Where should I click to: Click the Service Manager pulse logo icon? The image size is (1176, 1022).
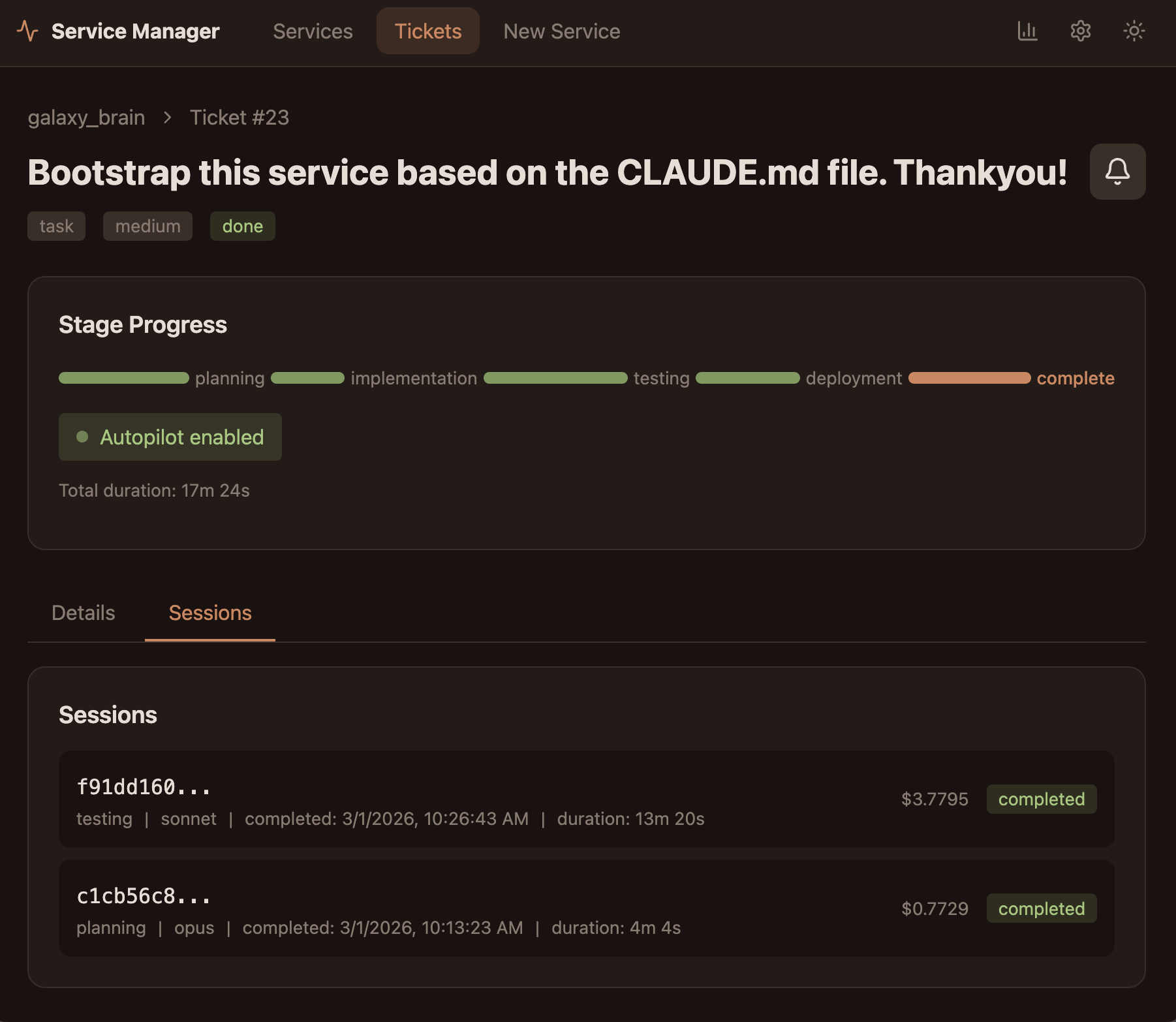pyautogui.click(x=27, y=31)
